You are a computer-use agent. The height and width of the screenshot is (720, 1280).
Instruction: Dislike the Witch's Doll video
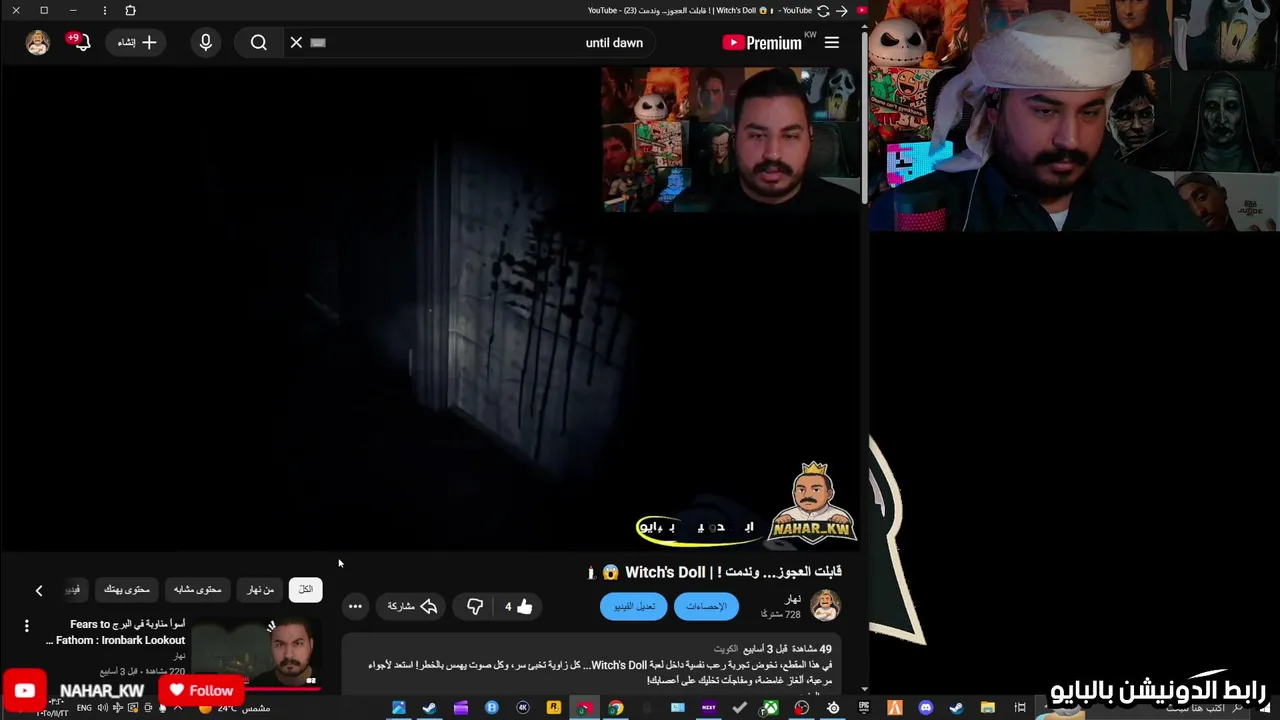pyautogui.click(x=475, y=606)
